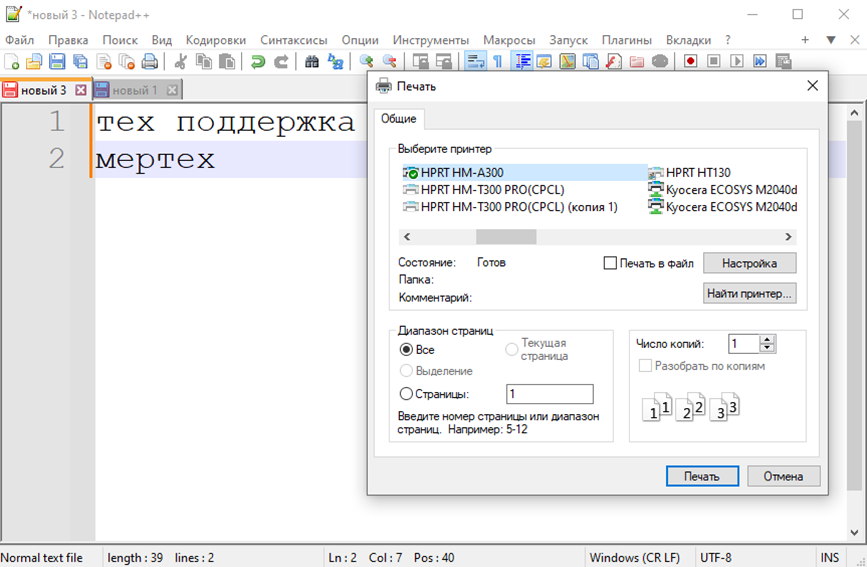
Task: Click the user defined language icon
Action: (x=544, y=61)
